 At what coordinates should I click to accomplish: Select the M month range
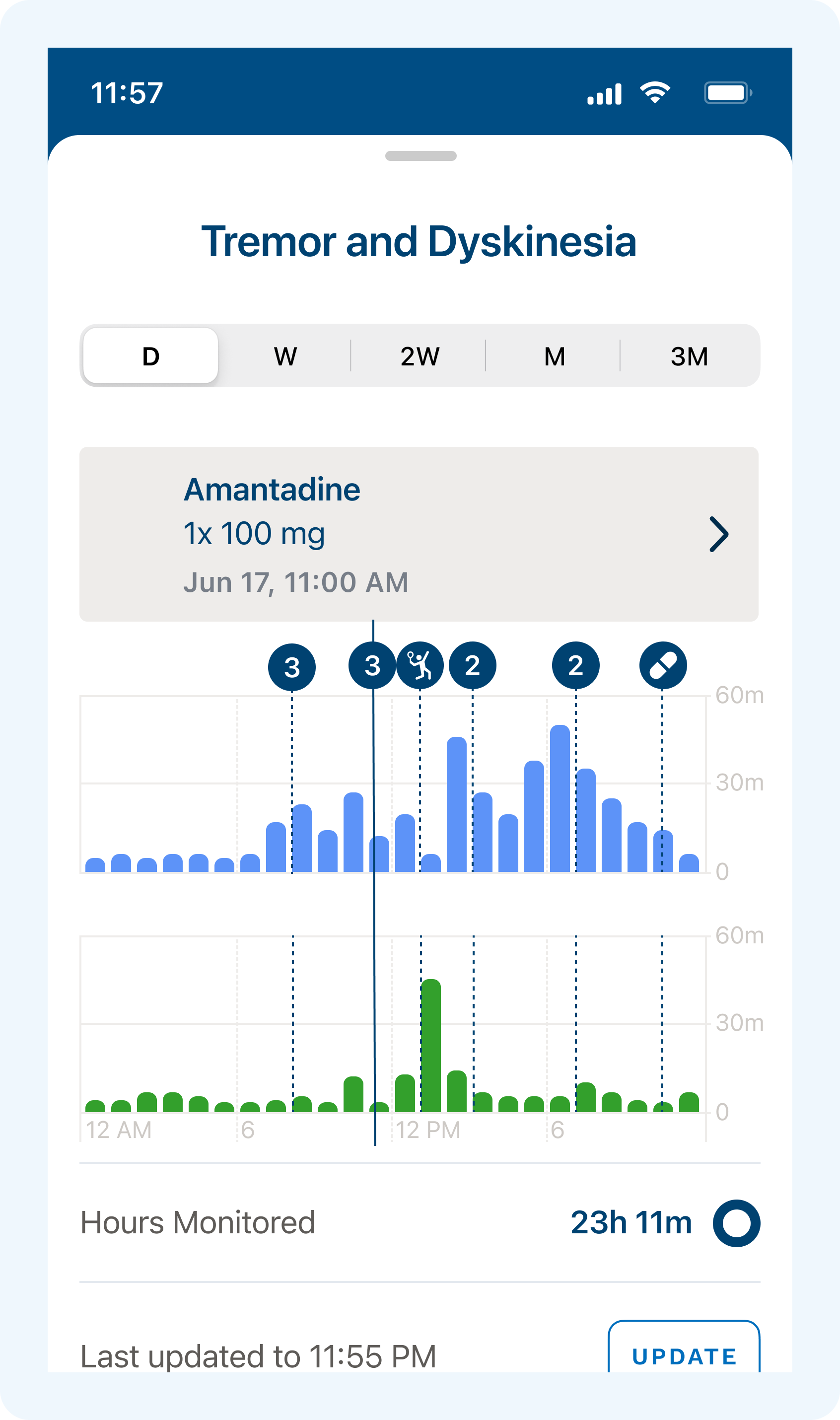pyautogui.click(x=554, y=356)
